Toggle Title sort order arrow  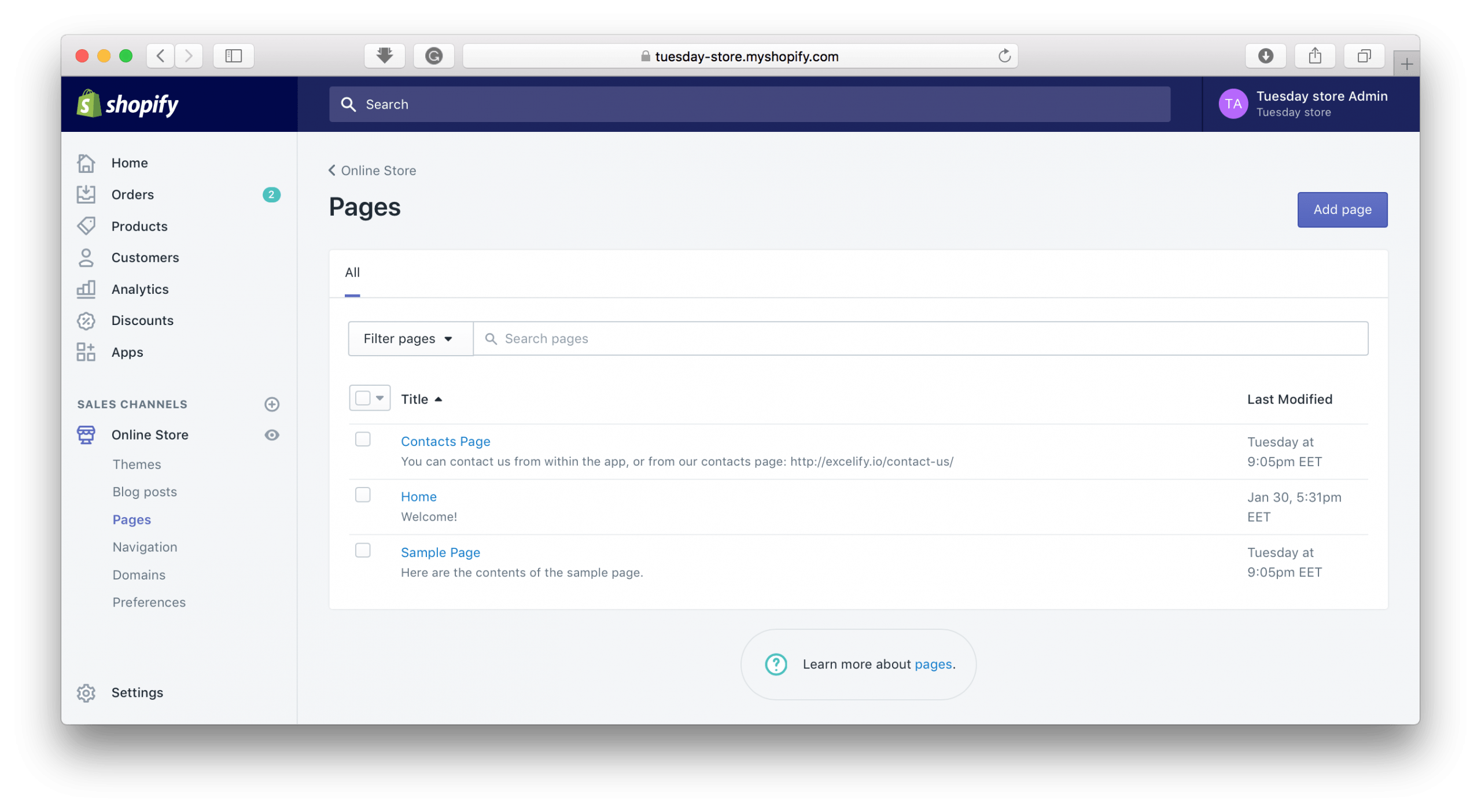point(438,398)
